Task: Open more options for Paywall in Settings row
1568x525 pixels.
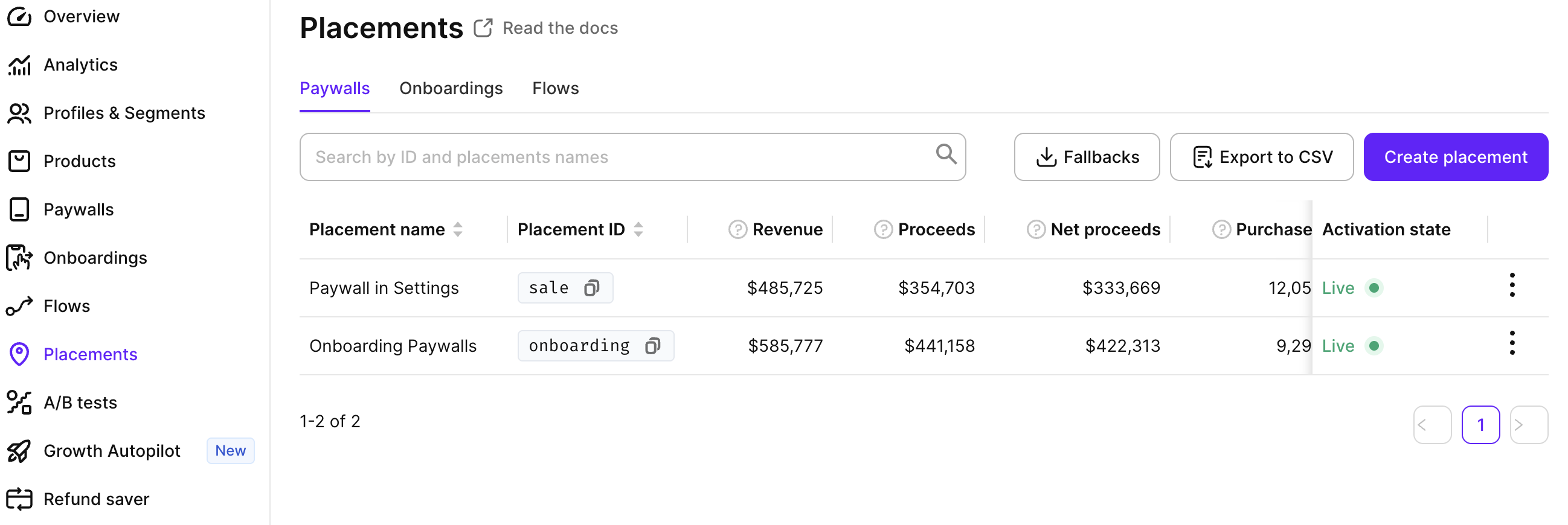Action: tap(1512, 285)
